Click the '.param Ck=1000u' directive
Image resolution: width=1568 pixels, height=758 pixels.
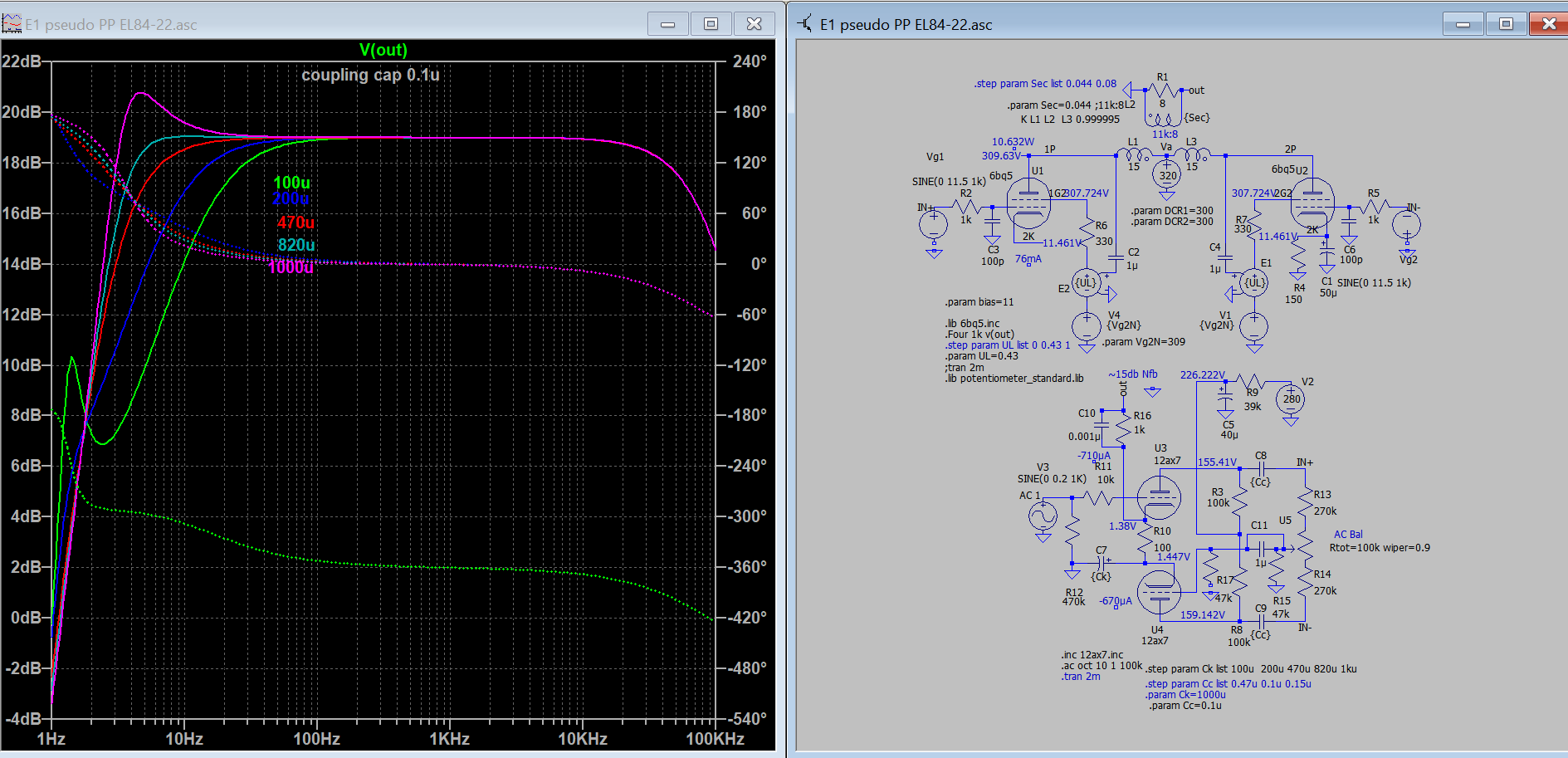point(1185,695)
